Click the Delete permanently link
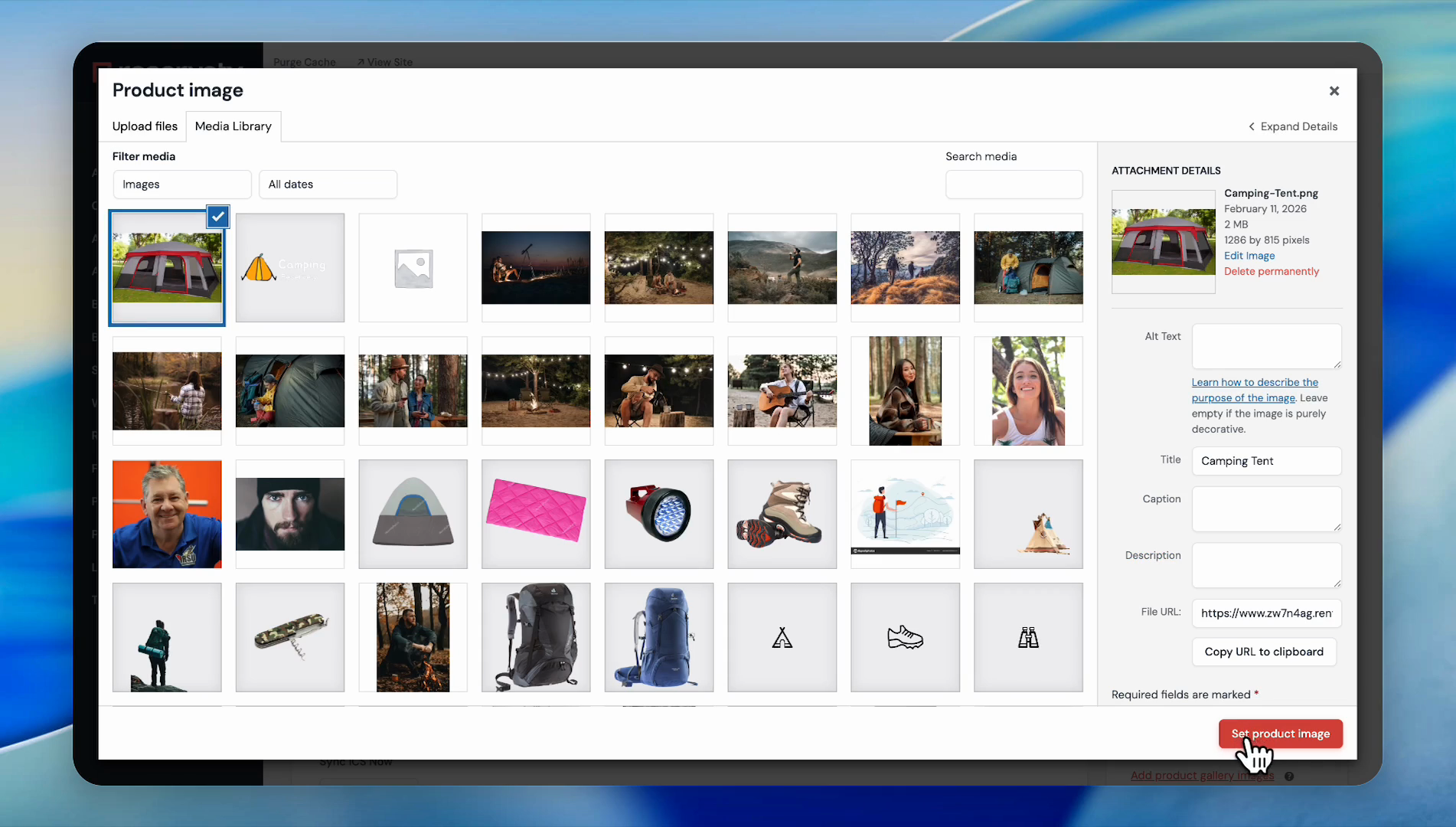This screenshot has height=827, width=1456. (1272, 271)
